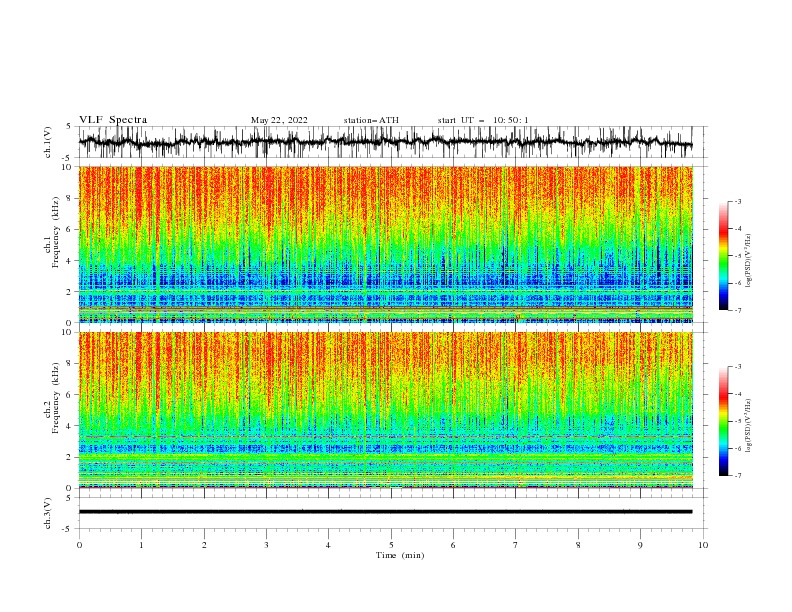Click the "-5" tick on ch.3 voltage axis
This screenshot has height=612, width=792.
click(x=68, y=529)
